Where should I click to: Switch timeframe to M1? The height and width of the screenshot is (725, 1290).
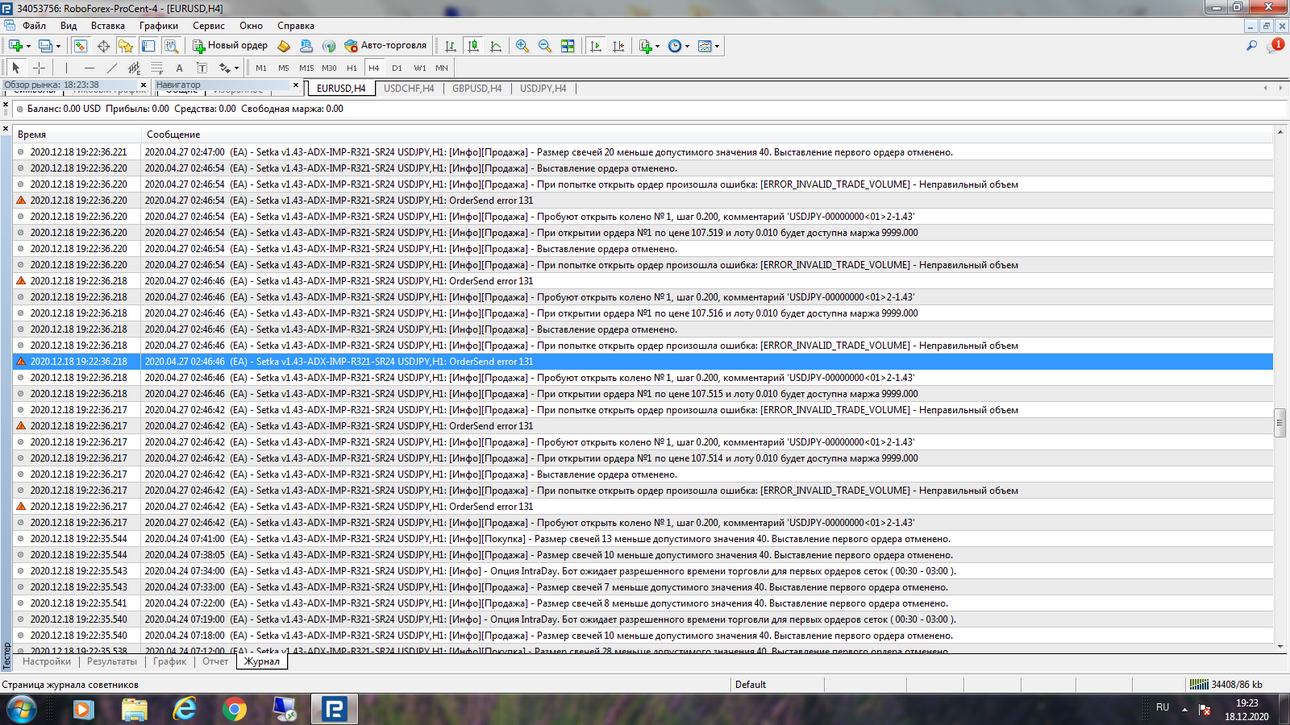[261, 68]
